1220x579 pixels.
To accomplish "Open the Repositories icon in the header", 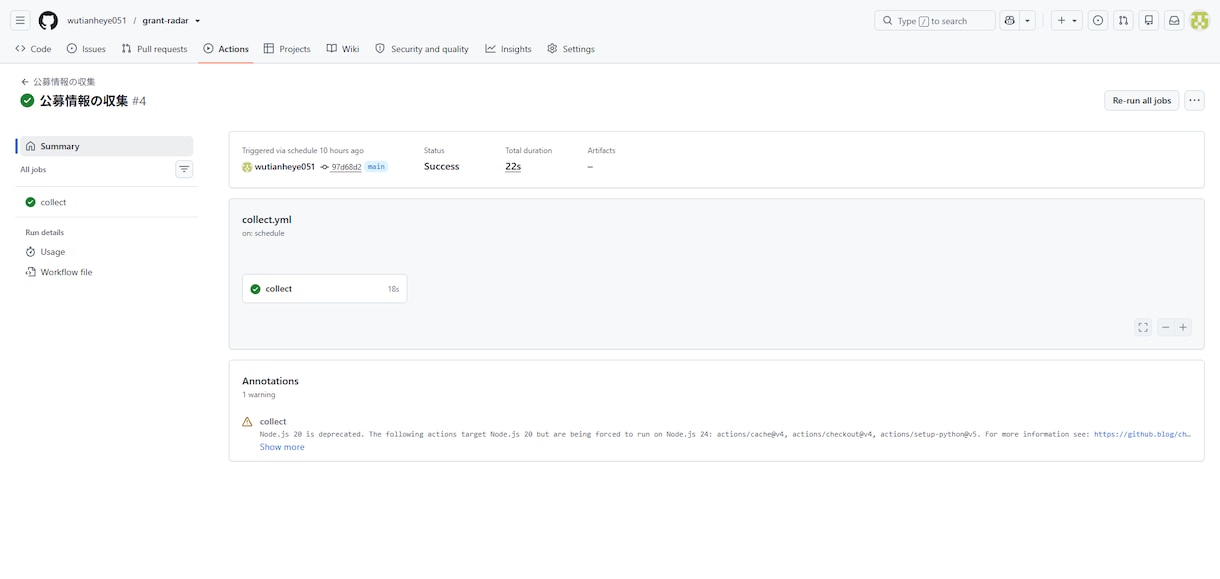I will pos(1149,20).
